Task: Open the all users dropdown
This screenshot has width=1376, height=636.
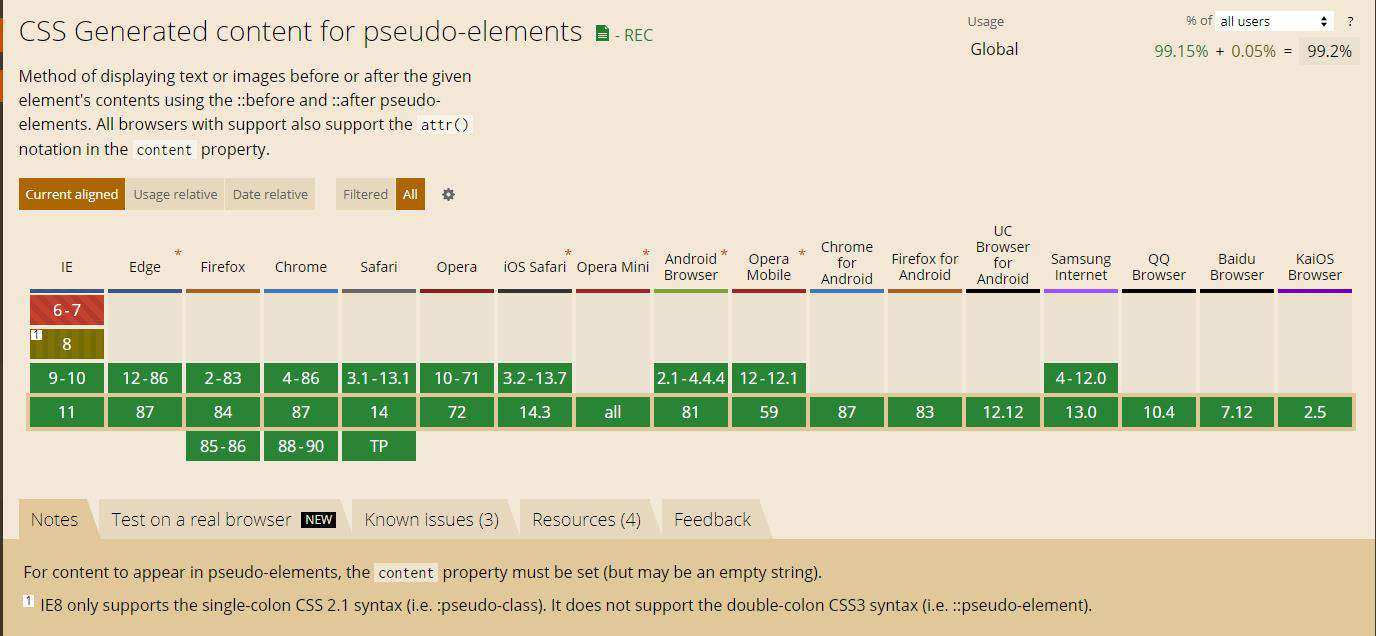Action: 1274,21
